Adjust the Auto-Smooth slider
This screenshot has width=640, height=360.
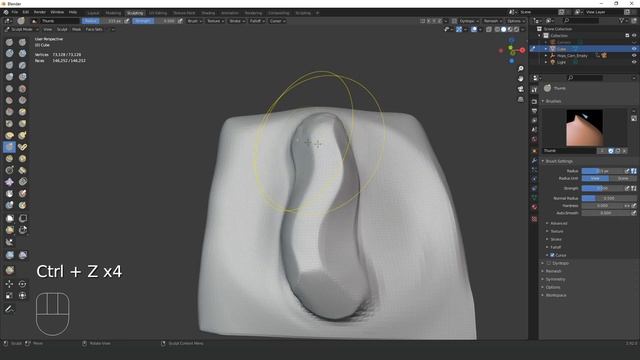[606, 213]
